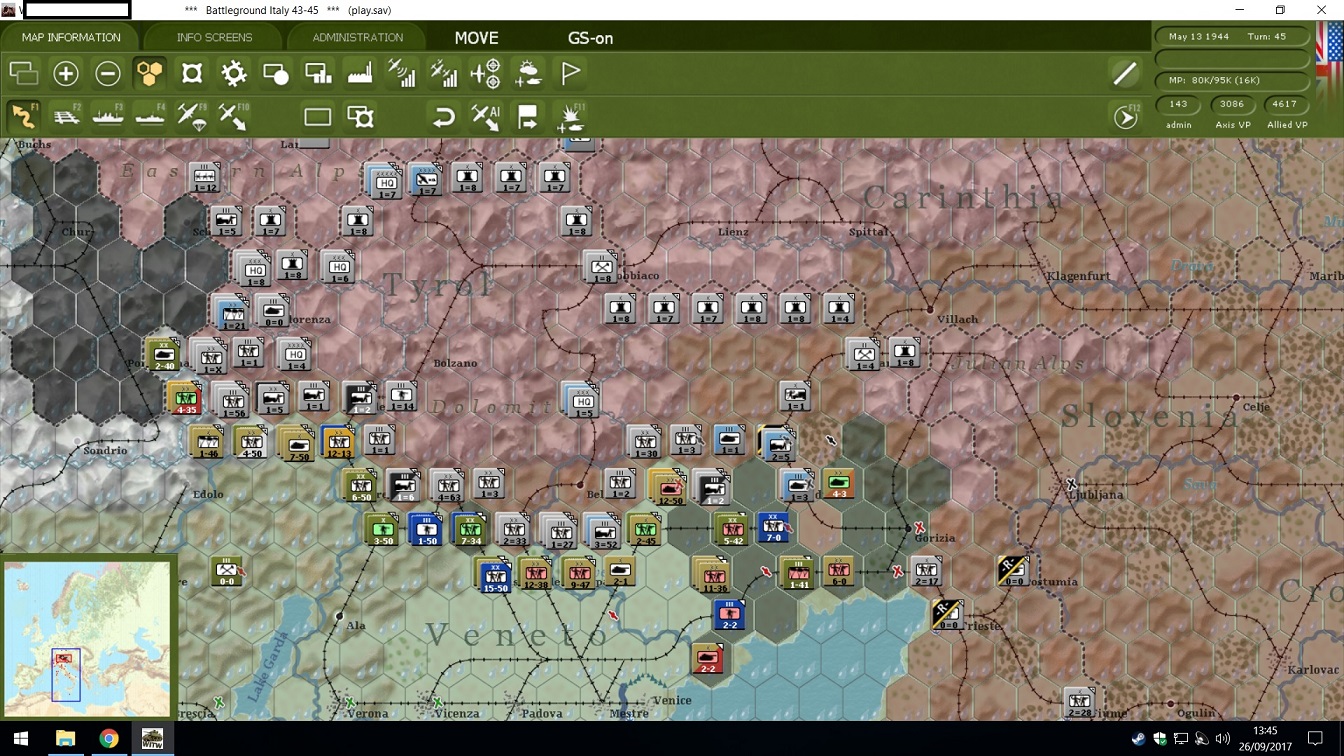Select the 12-50 unit counter
Viewport: 1344px width, 756px height.
pyautogui.click(x=667, y=487)
